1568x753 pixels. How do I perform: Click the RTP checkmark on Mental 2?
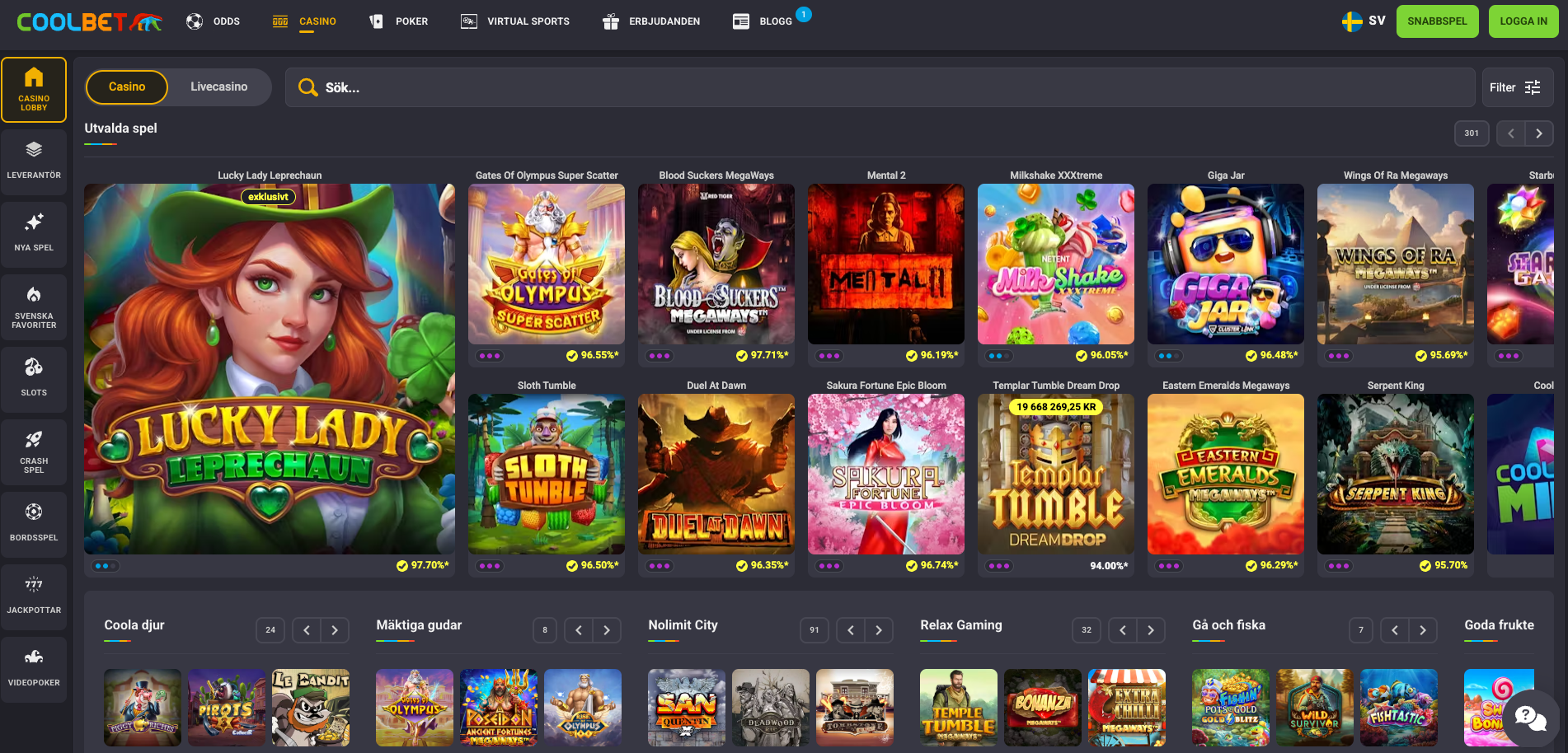(911, 356)
